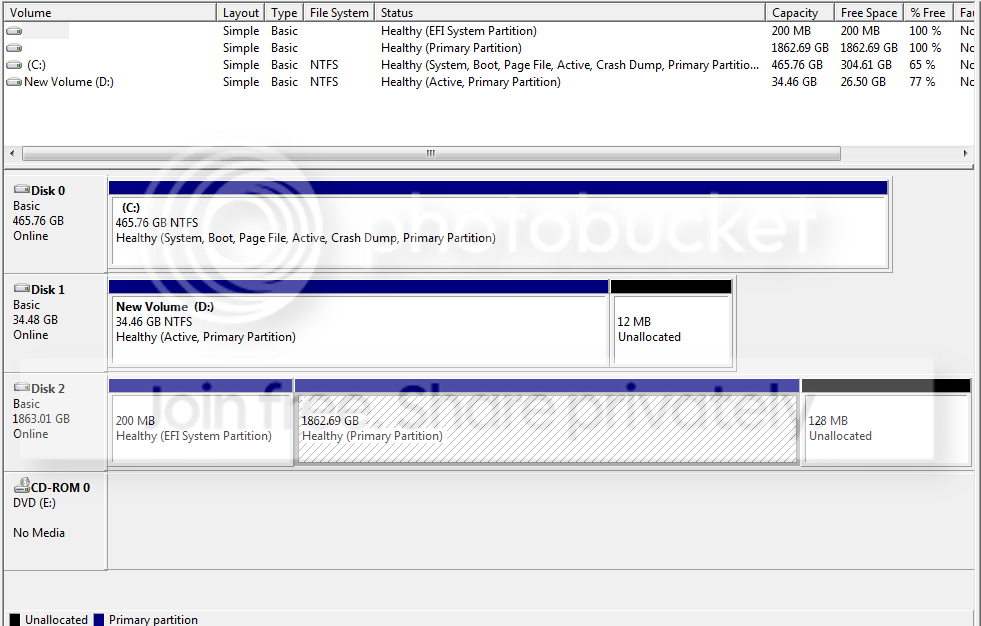The image size is (981, 626).
Task: Sort by the Volume column header
Action: pos(110,13)
